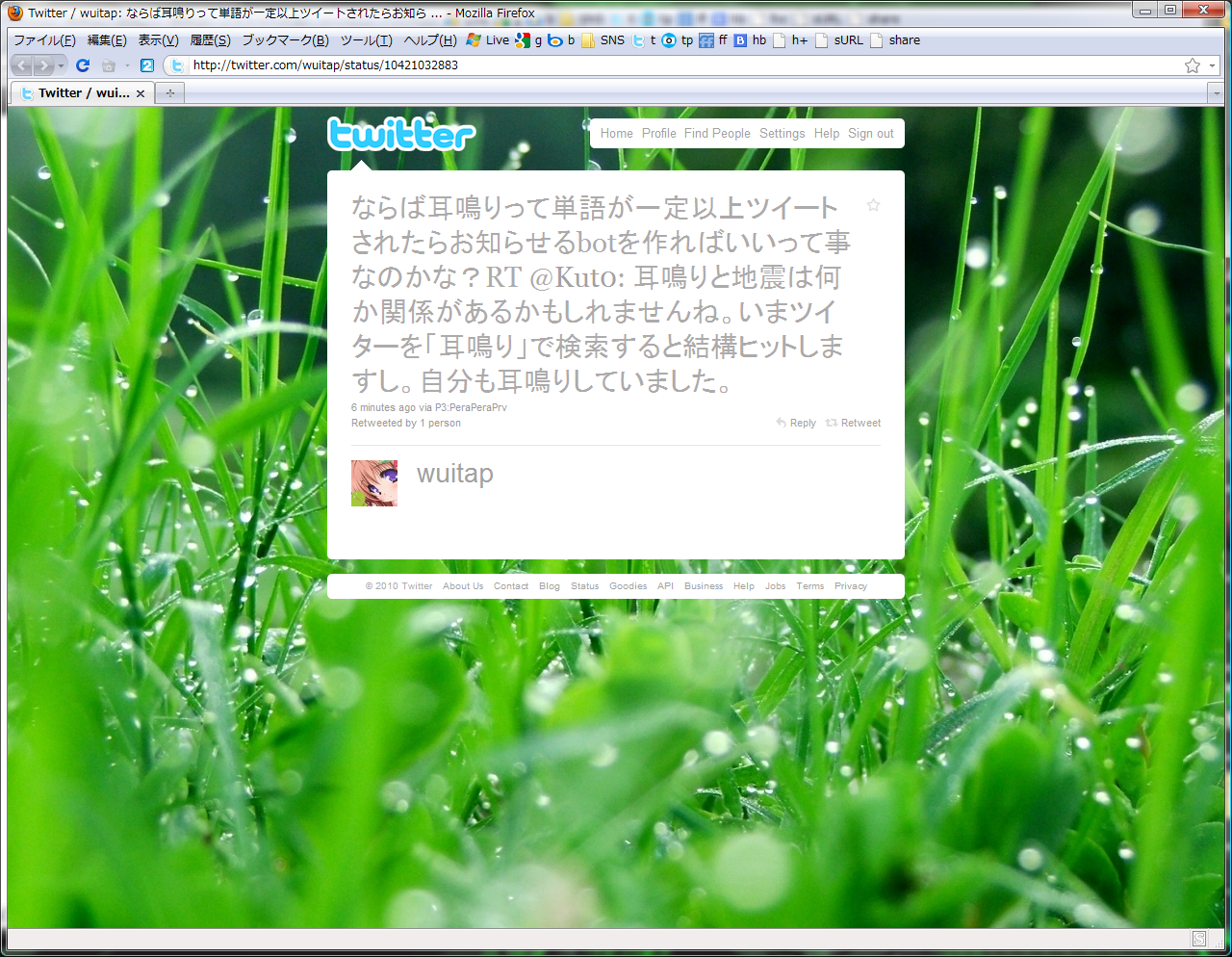Open the 'tp' bookmark
The image size is (1232, 957).
pos(678,40)
